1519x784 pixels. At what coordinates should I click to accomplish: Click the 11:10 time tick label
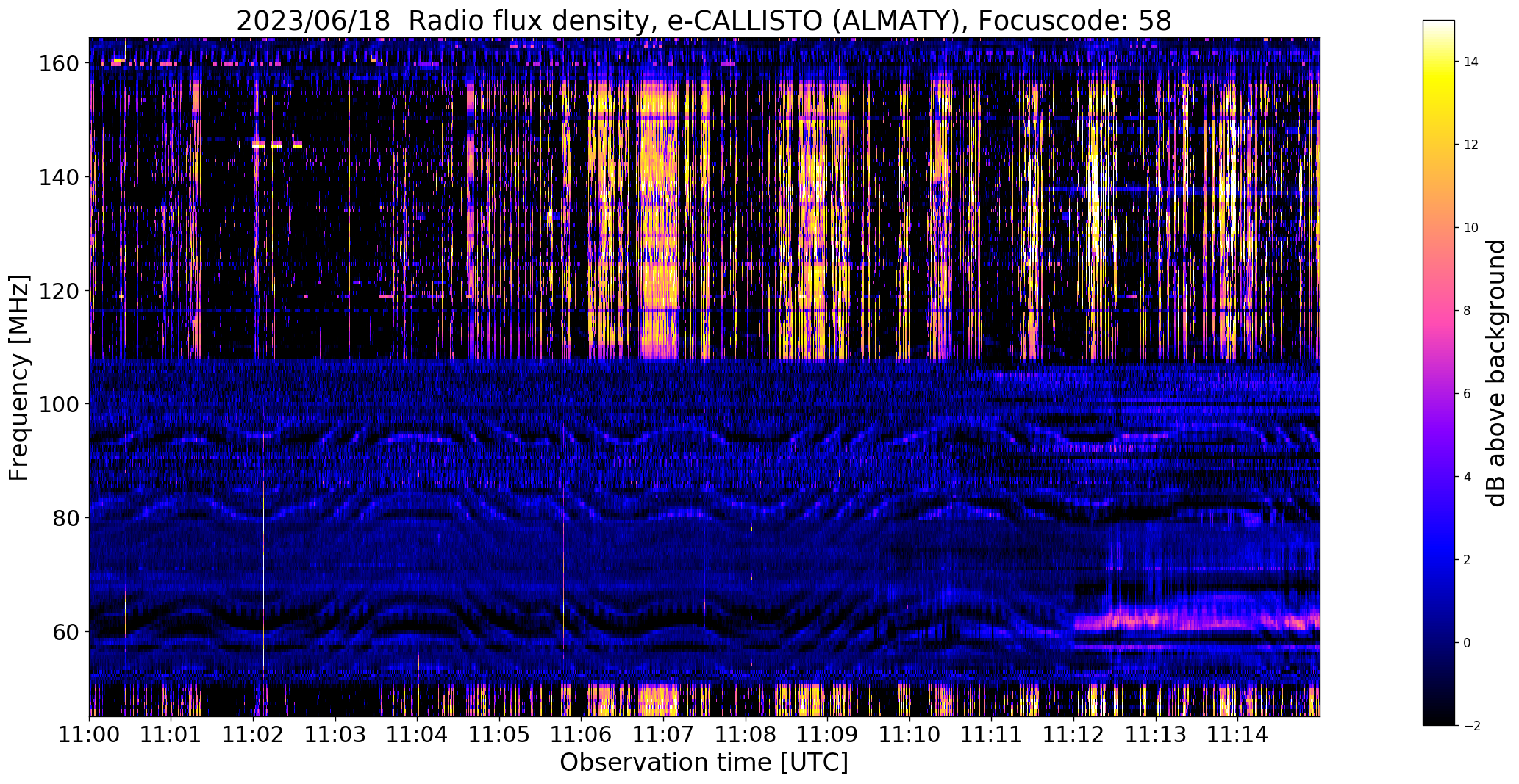pyautogui.click(x=909, y=733)
